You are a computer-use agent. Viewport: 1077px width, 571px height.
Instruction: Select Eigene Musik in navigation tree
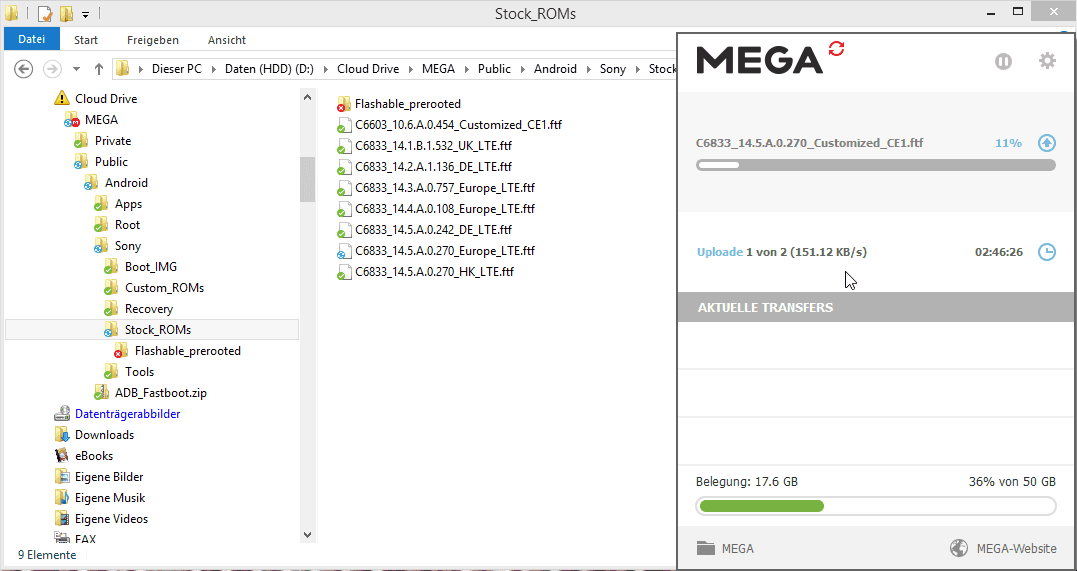110,497
